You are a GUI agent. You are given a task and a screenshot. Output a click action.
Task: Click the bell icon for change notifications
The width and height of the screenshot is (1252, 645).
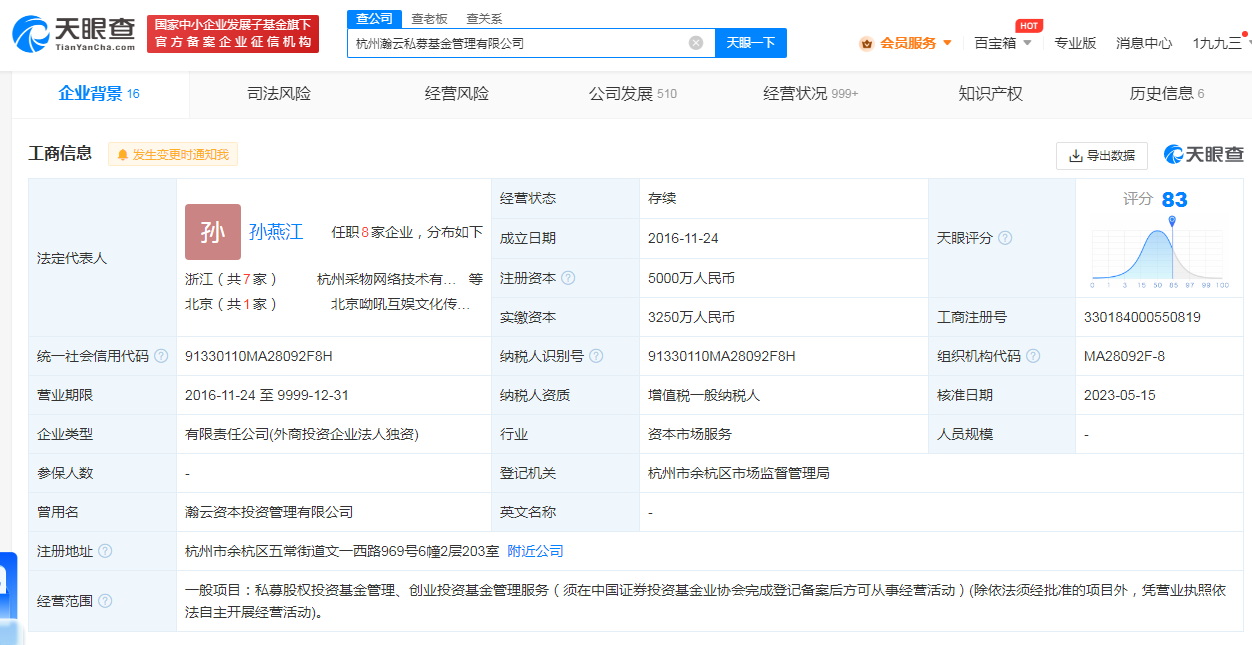123,155
